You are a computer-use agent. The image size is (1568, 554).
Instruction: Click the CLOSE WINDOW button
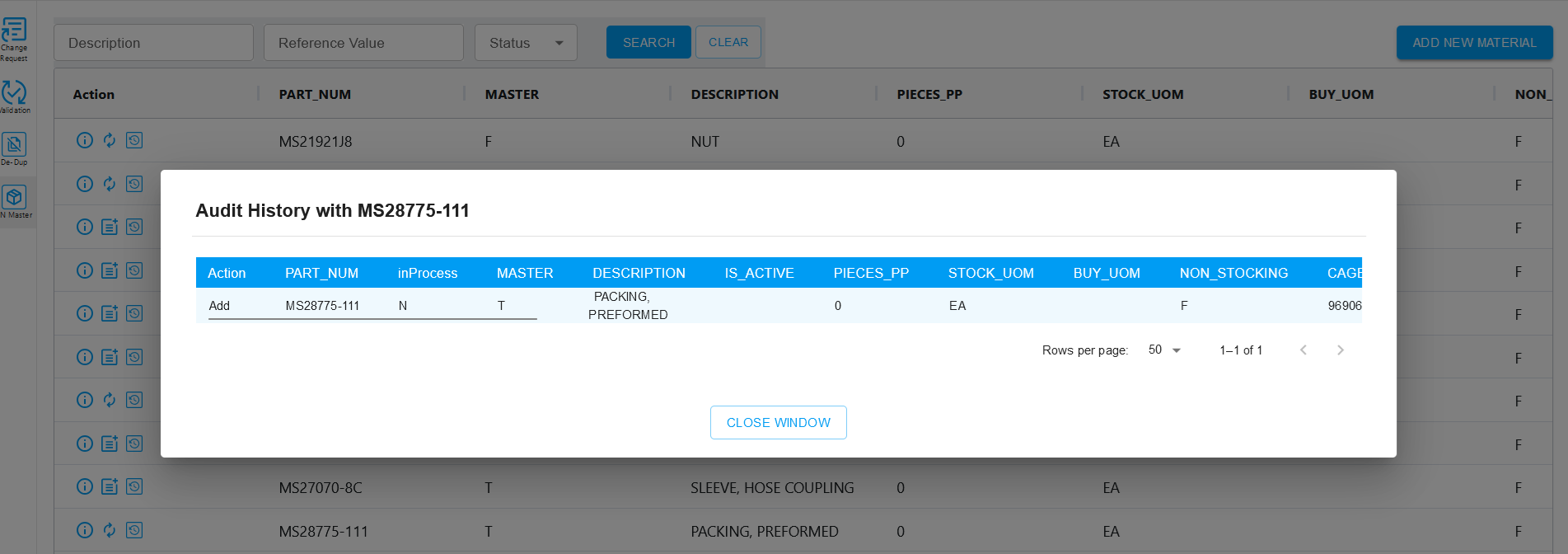pos(779,423)
